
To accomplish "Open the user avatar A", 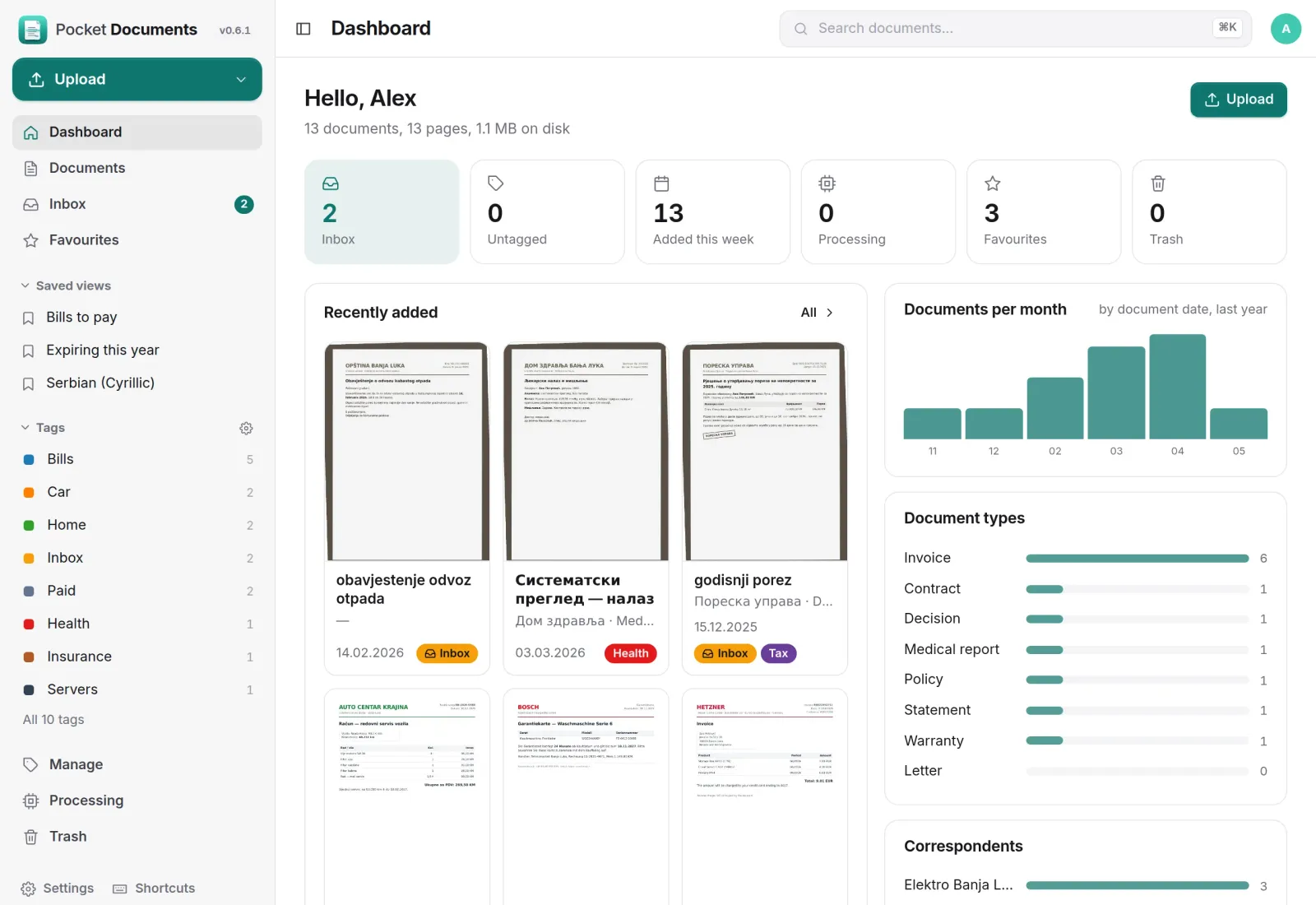I will [x=1286, y=29].
